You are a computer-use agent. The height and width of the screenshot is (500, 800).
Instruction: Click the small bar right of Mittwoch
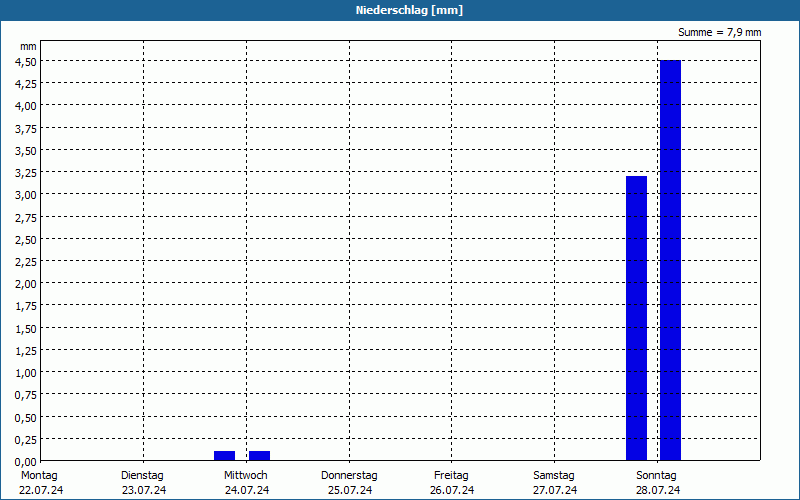point(259,456)
